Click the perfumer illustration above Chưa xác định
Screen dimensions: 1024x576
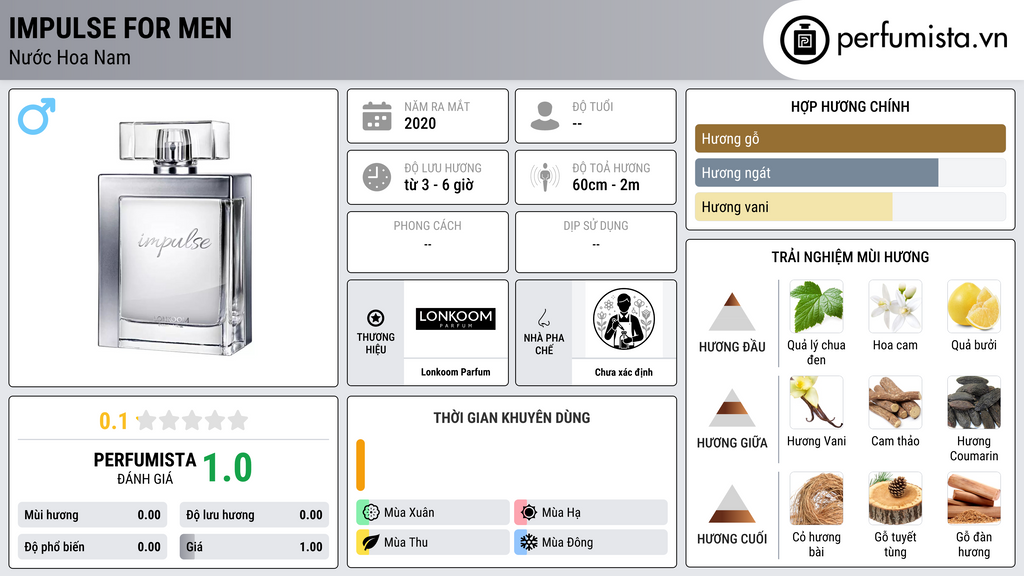click(624, 319)
